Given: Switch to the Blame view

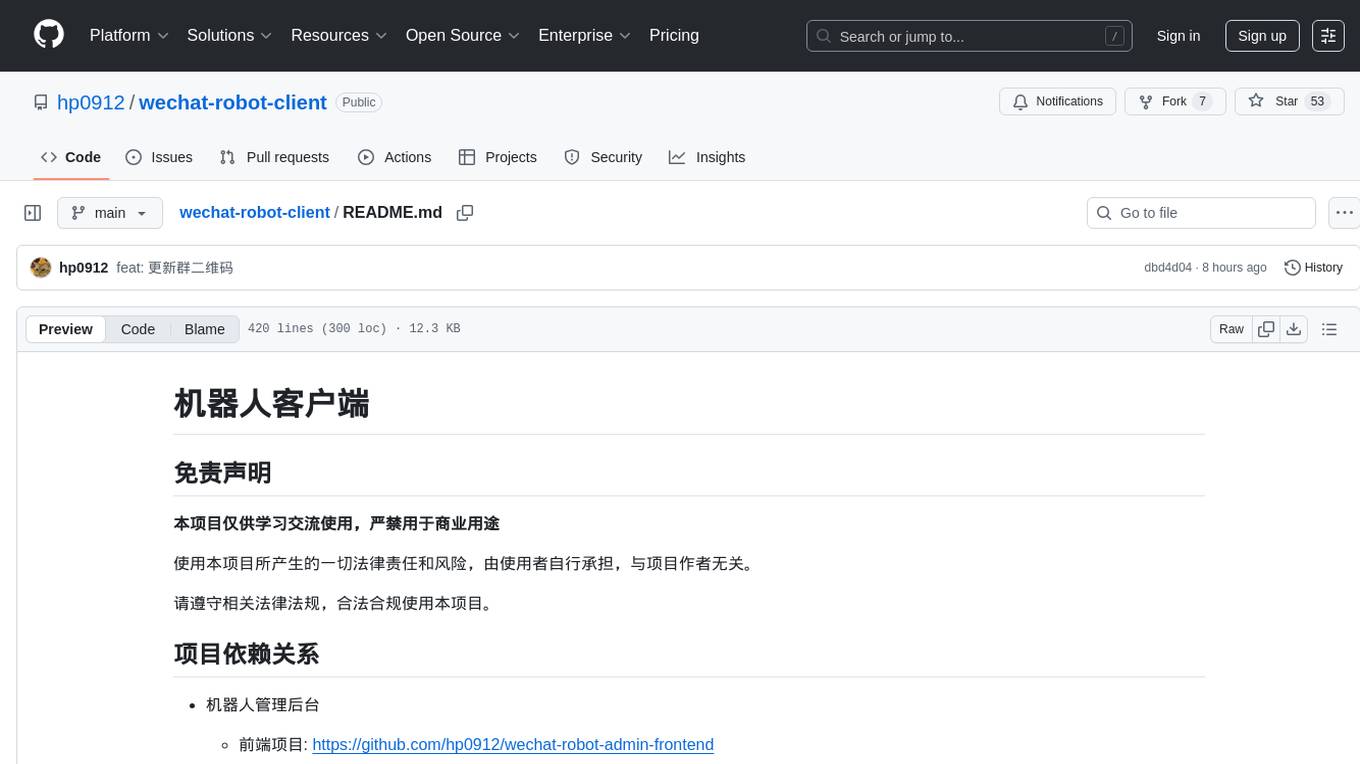Looking at the screenshot, I should point(204,329).
